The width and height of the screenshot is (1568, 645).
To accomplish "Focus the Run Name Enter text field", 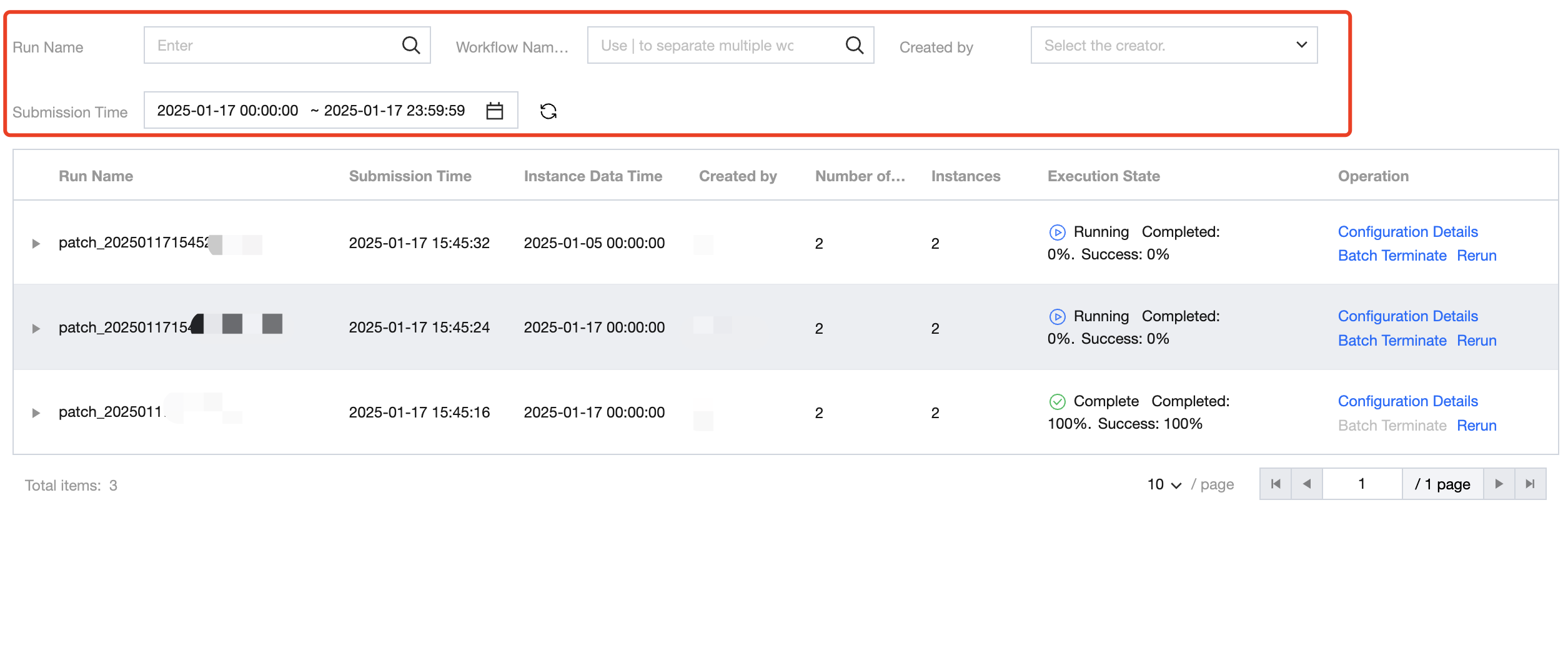I will (275, 45).
